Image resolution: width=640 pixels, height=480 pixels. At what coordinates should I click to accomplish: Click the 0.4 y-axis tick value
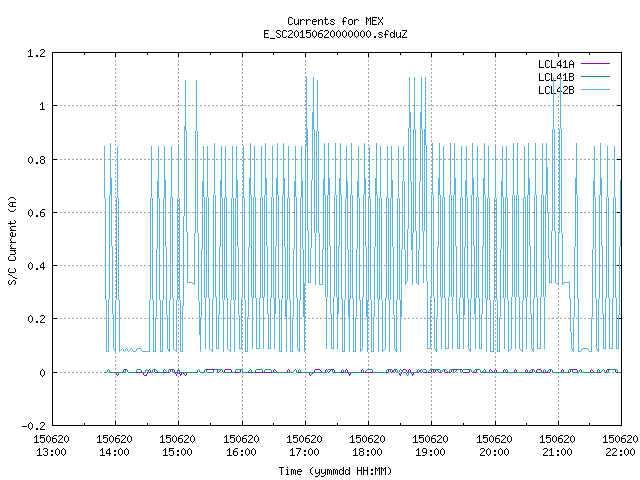pyautogui.click(x=36, y=266)
